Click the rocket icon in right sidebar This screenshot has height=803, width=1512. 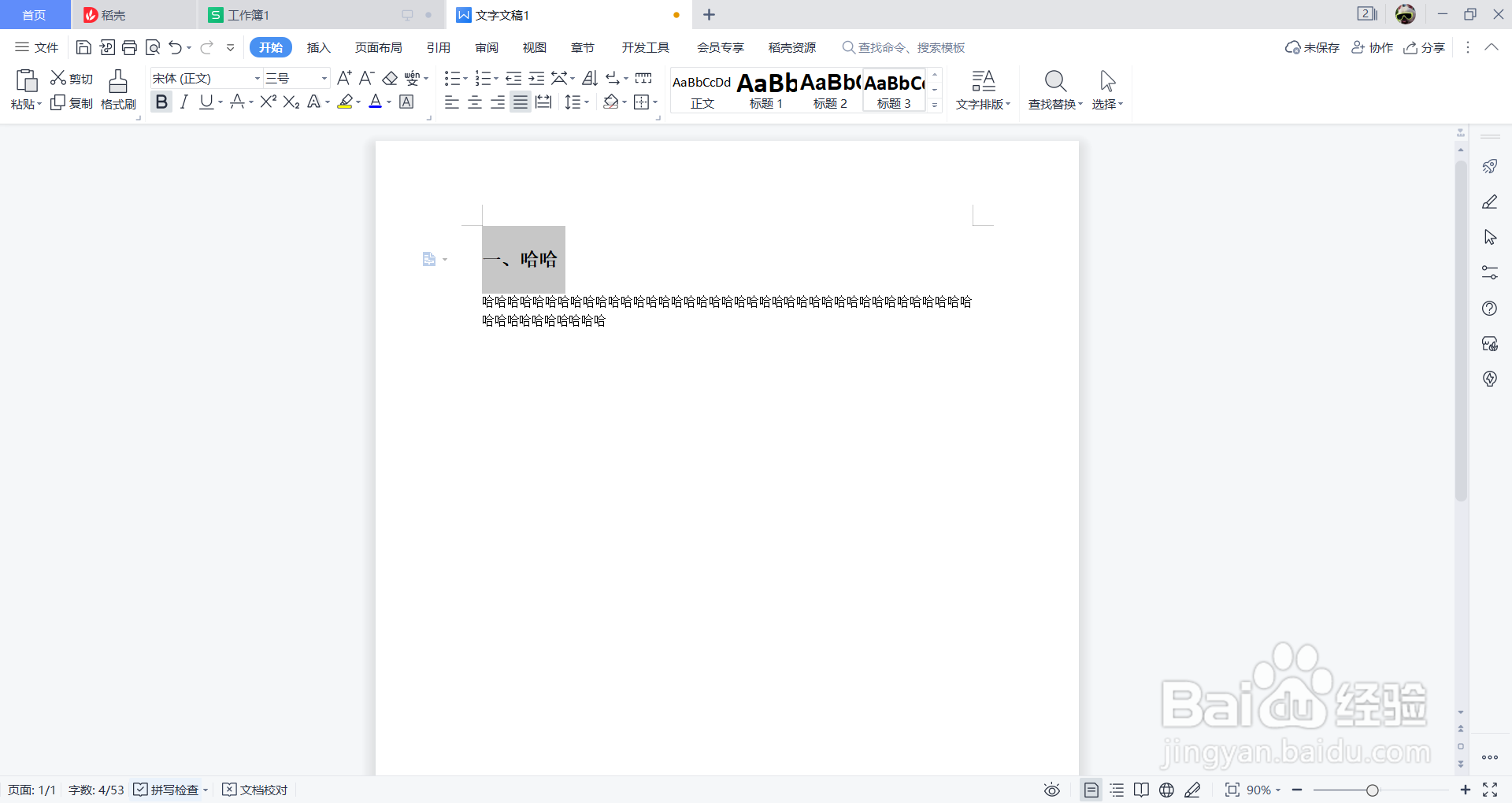point(1490,166)
